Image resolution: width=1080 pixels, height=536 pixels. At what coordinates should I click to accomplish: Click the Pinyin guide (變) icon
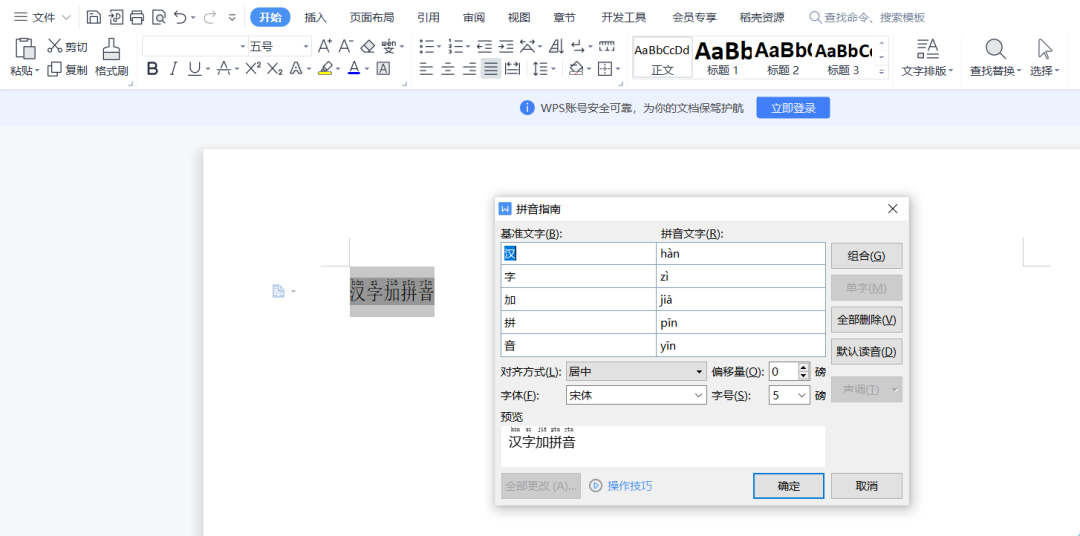click(x=389, y=47)
